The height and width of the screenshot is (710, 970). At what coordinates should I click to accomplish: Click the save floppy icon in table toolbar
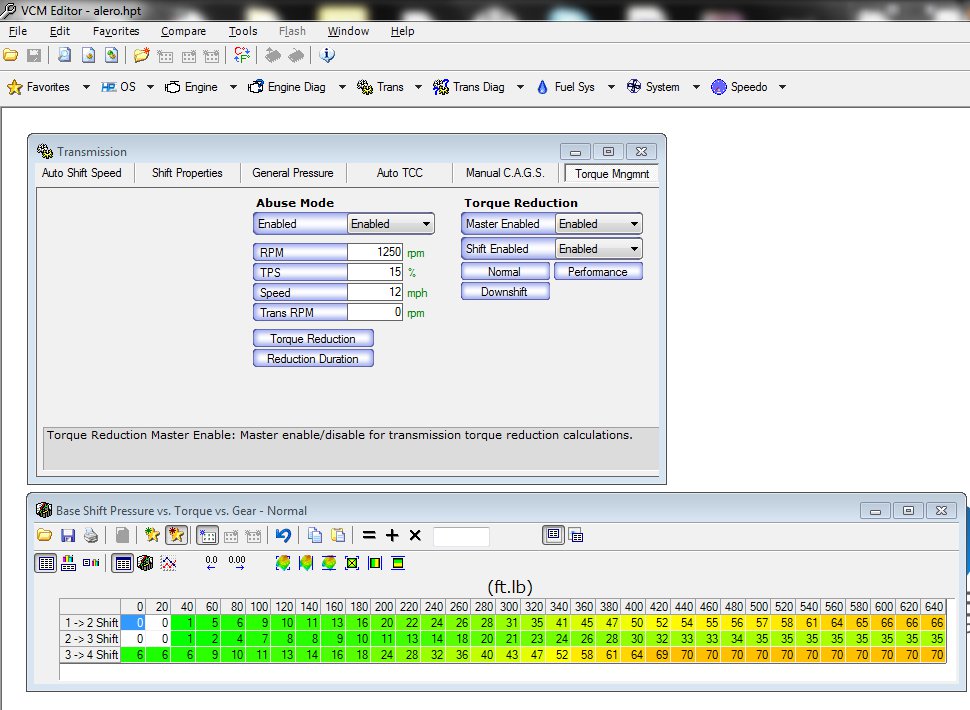68,536
